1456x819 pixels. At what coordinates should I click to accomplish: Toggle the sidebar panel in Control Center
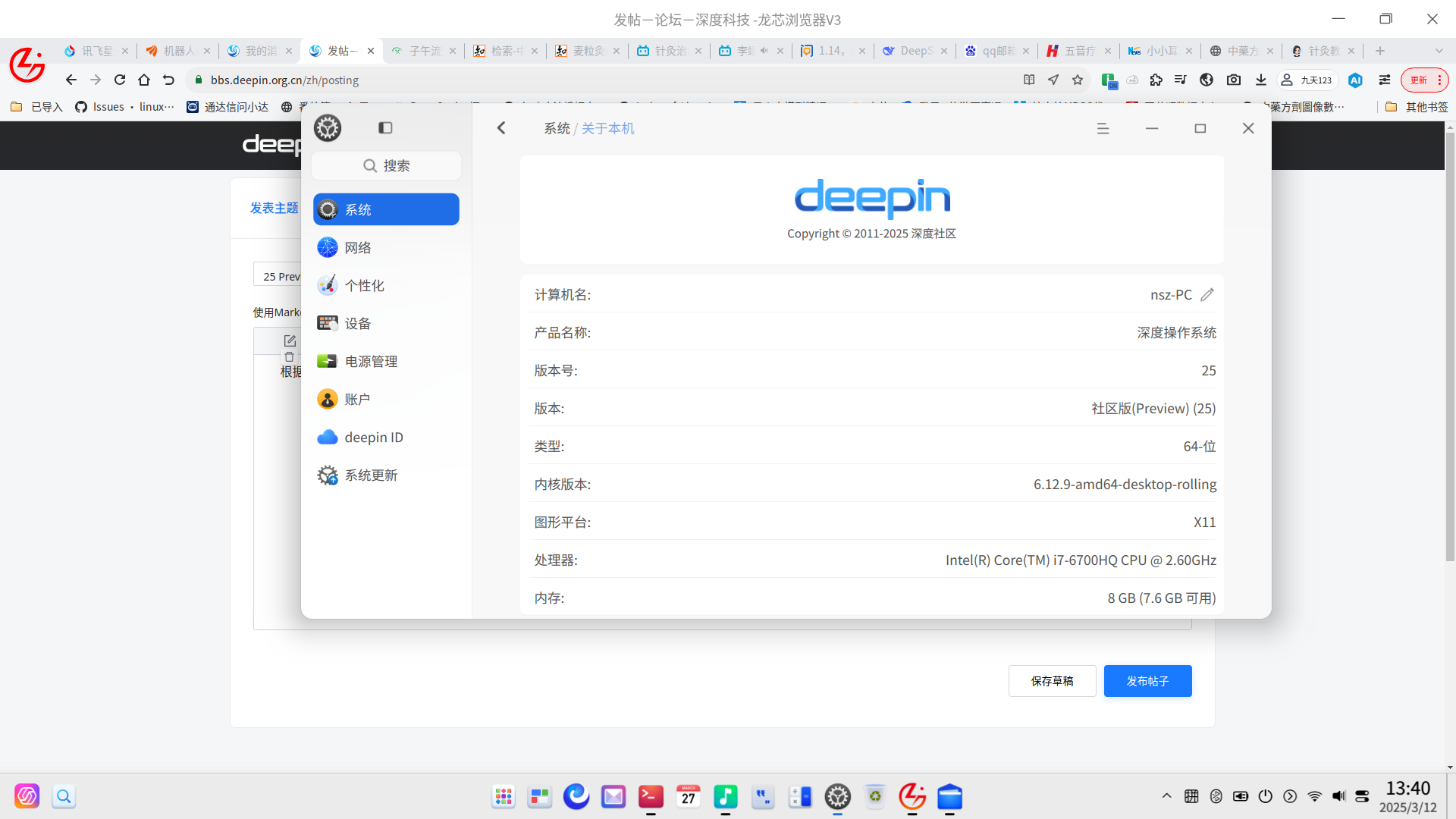[x=385, y=128]
